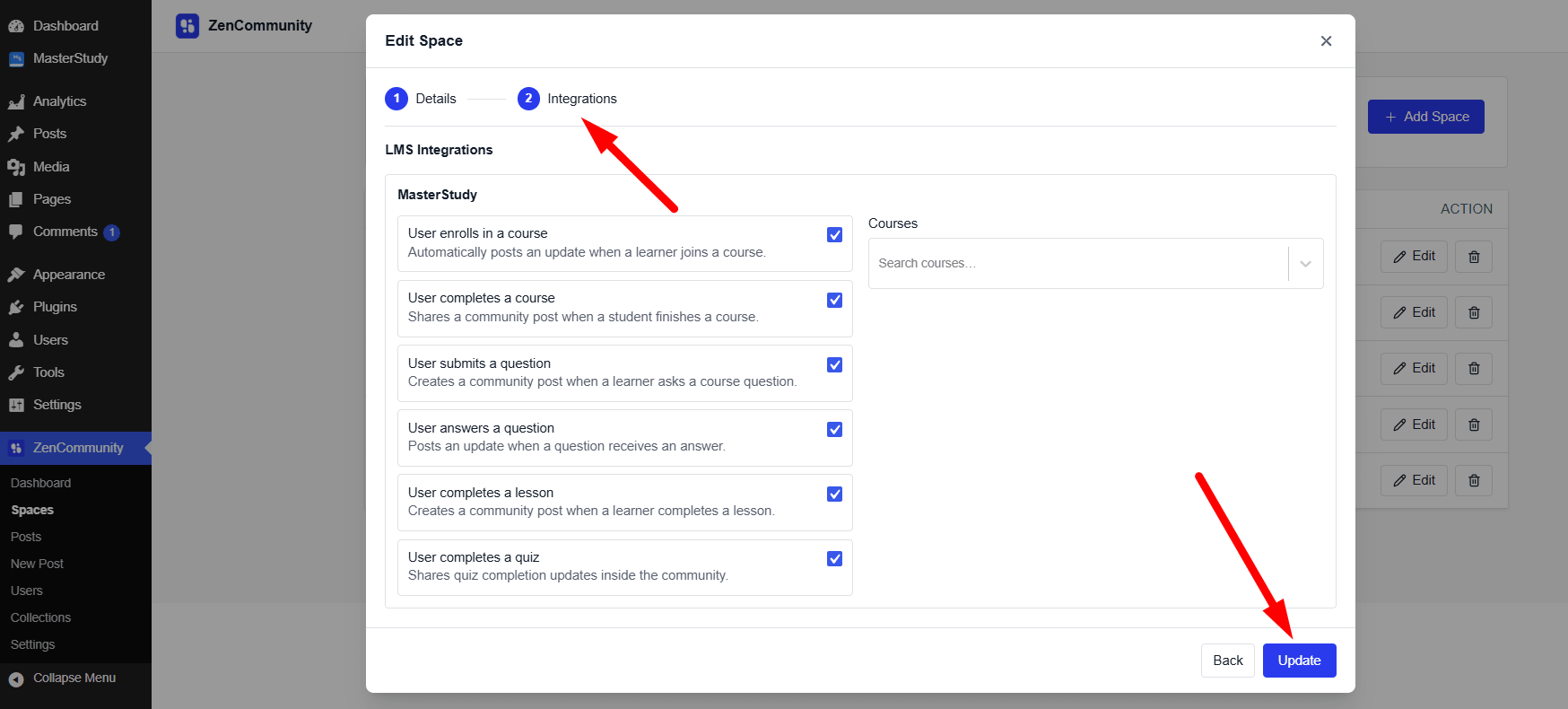Click the Collapse Menu link
Screen dimensions: 1568x709
74,678
